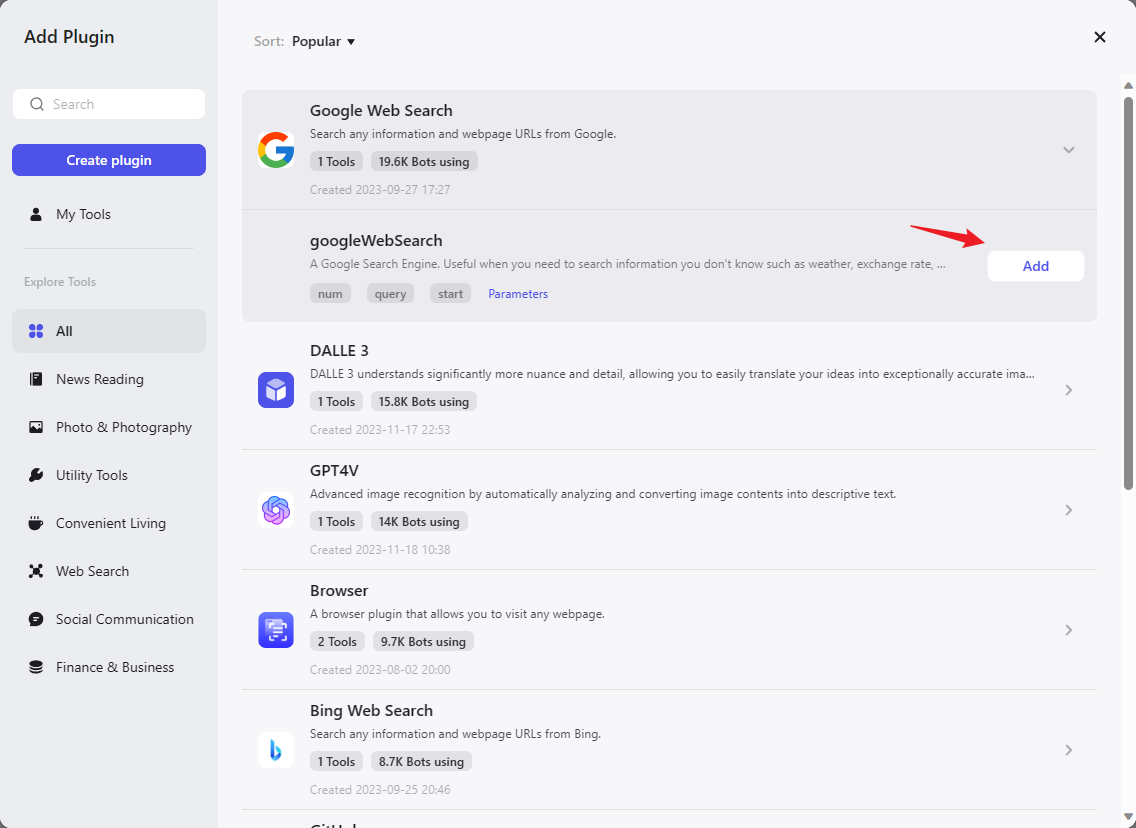
Task: Click the Bing Web Search icon
Action: coord(276,750)
